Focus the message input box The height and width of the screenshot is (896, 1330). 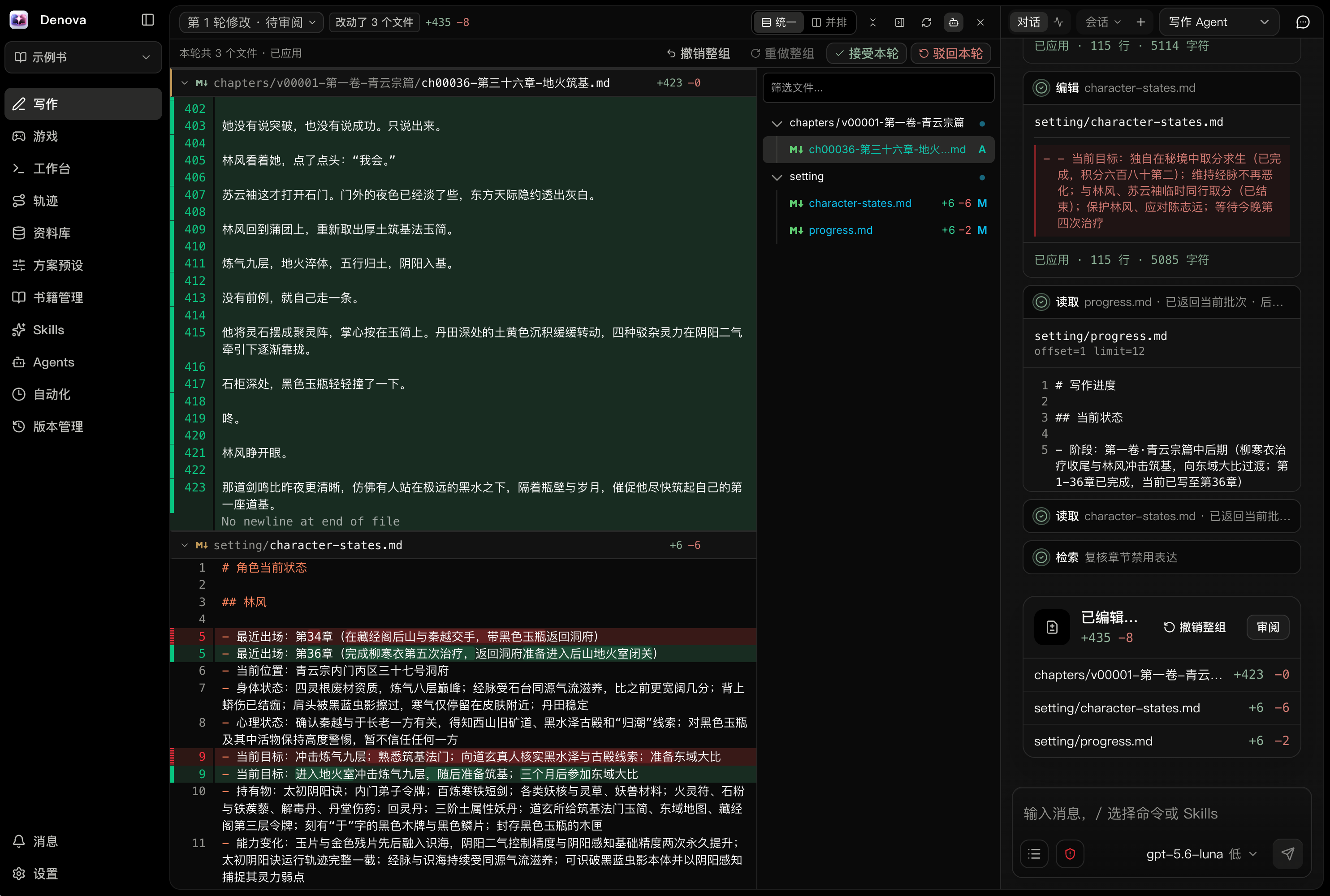(1162, 813)
